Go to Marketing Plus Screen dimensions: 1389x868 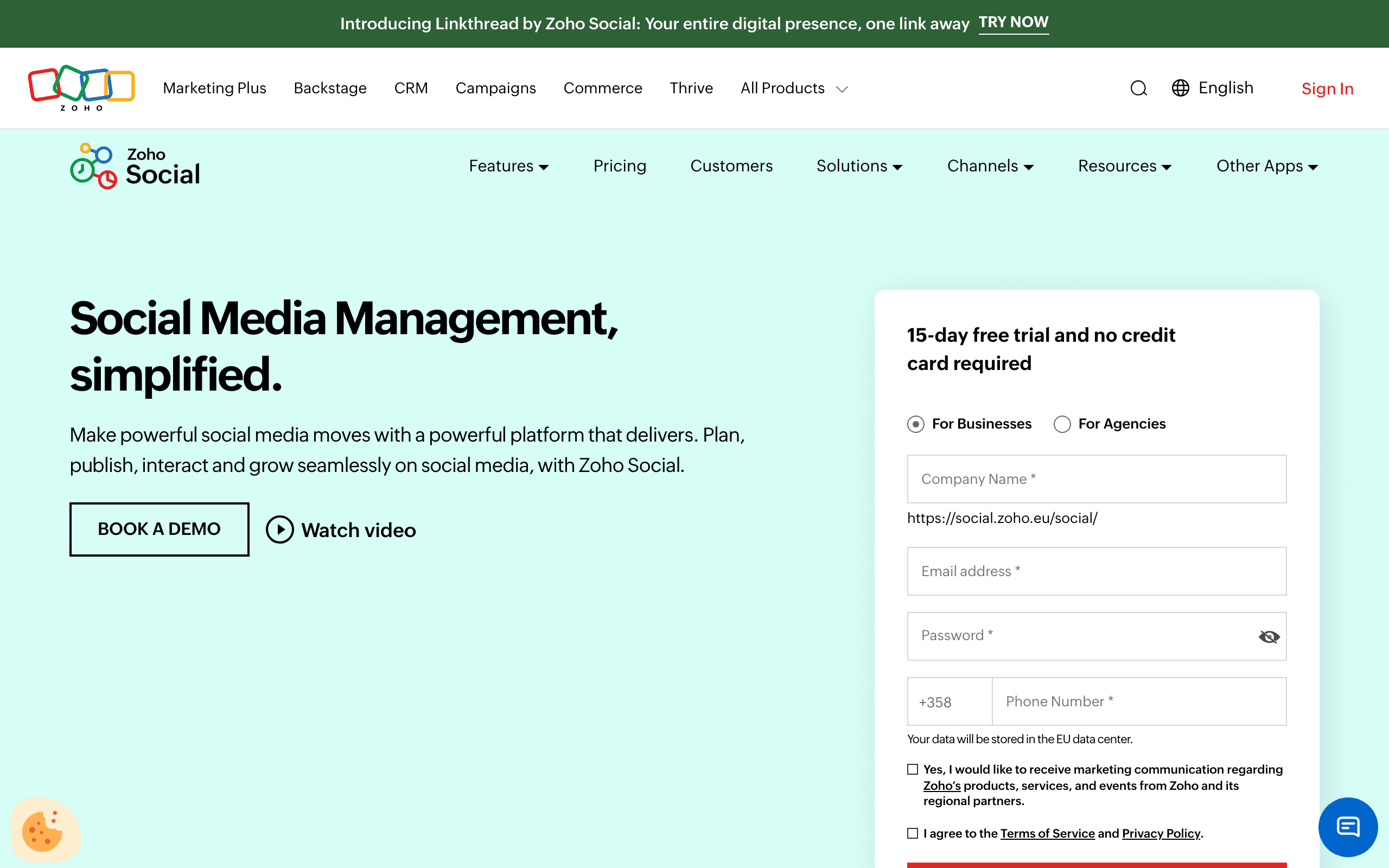click(215, 88)
